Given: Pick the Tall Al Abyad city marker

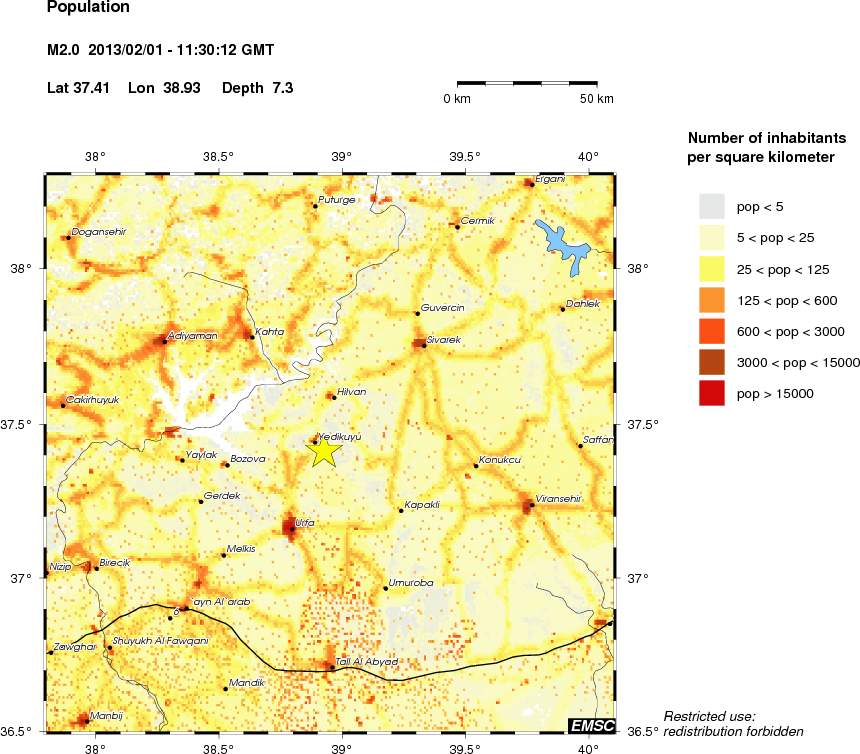Looking at the screenshot, I should pyautogui.click(x=332, y=668).
